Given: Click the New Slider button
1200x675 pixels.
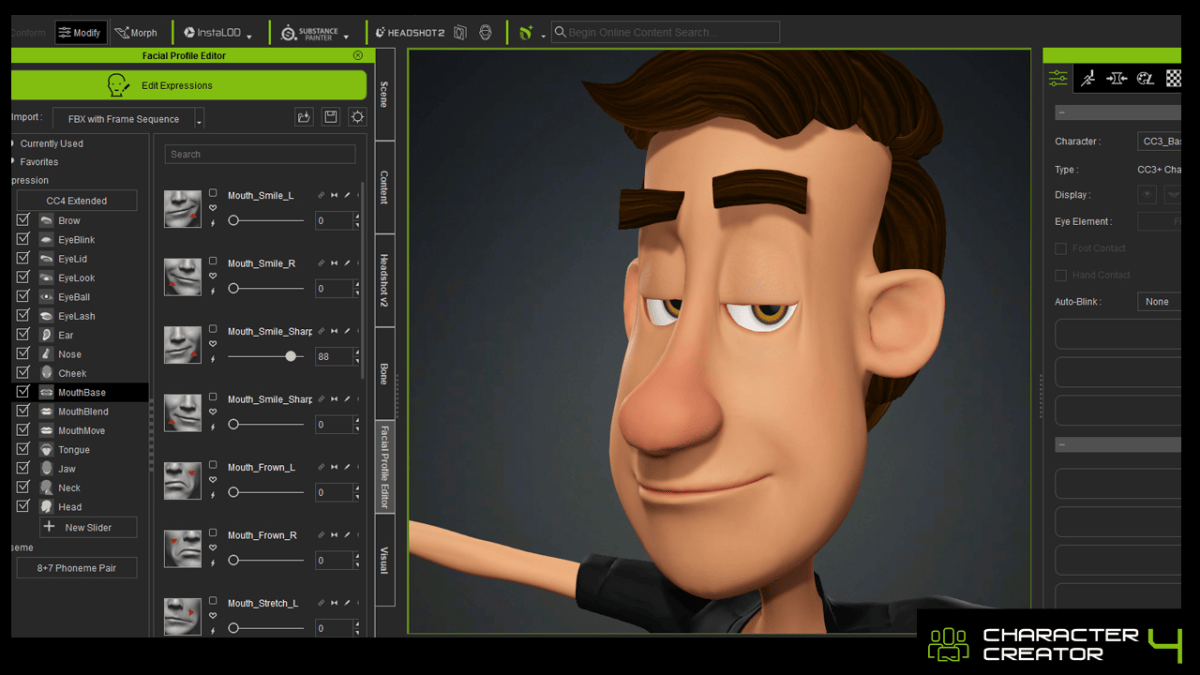Looking at the screenshot, I should pos(88,527).
